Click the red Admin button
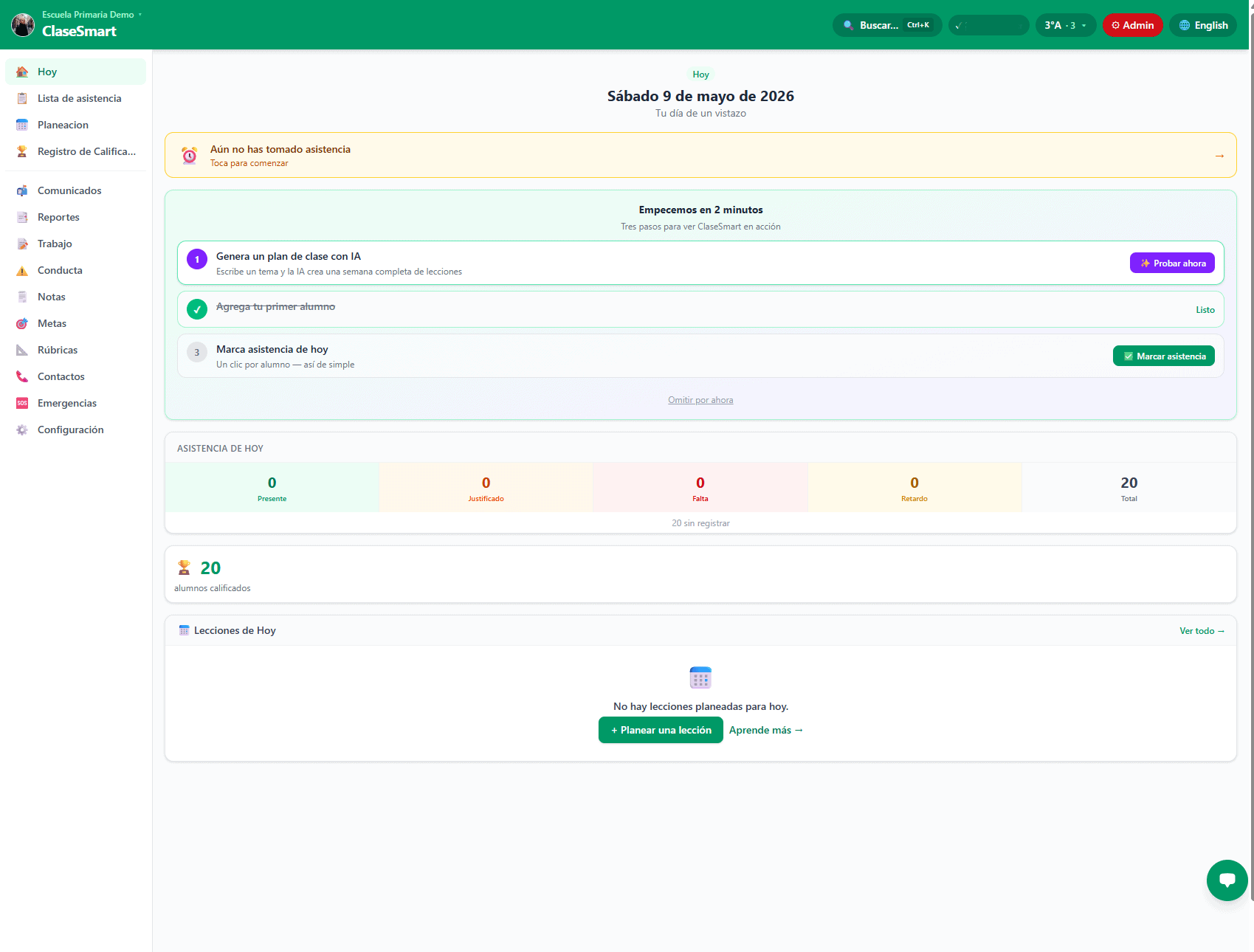 coord(1133,25)
